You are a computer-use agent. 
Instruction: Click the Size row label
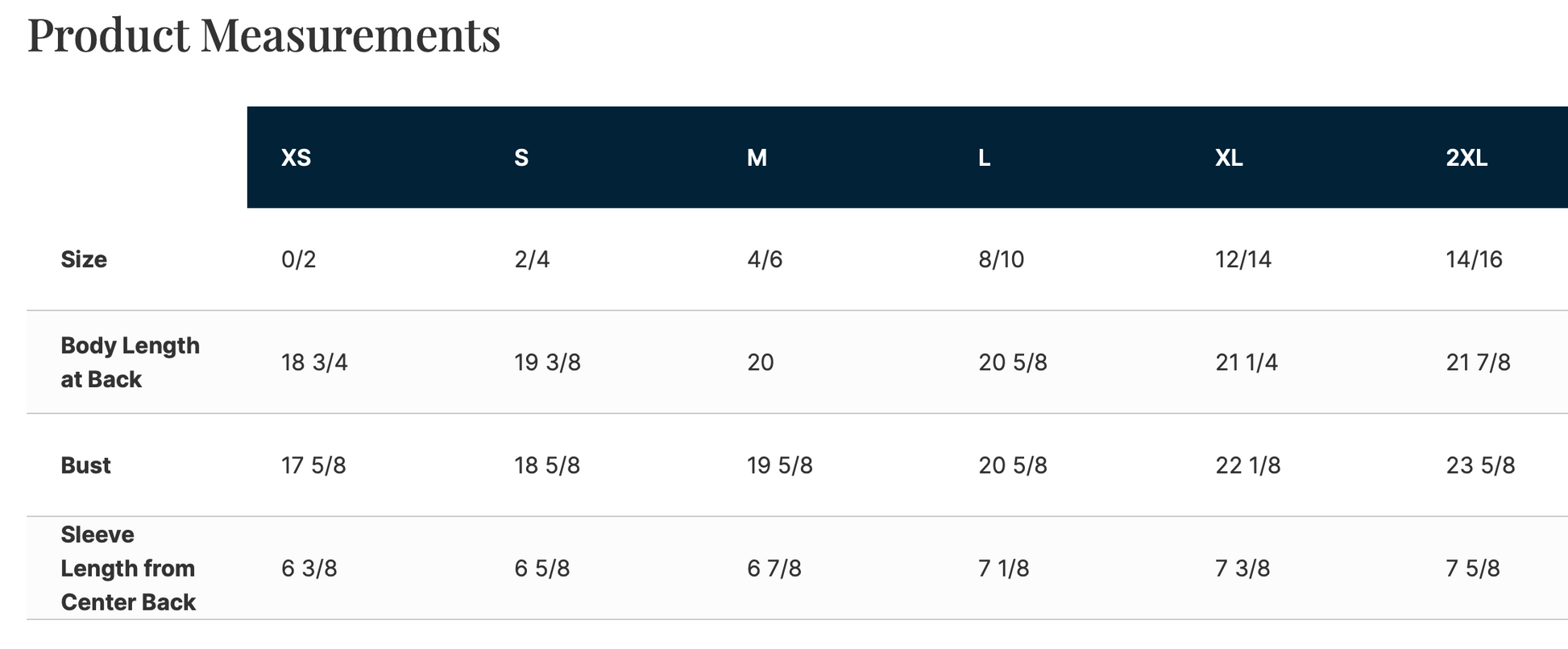click(84, 259)
